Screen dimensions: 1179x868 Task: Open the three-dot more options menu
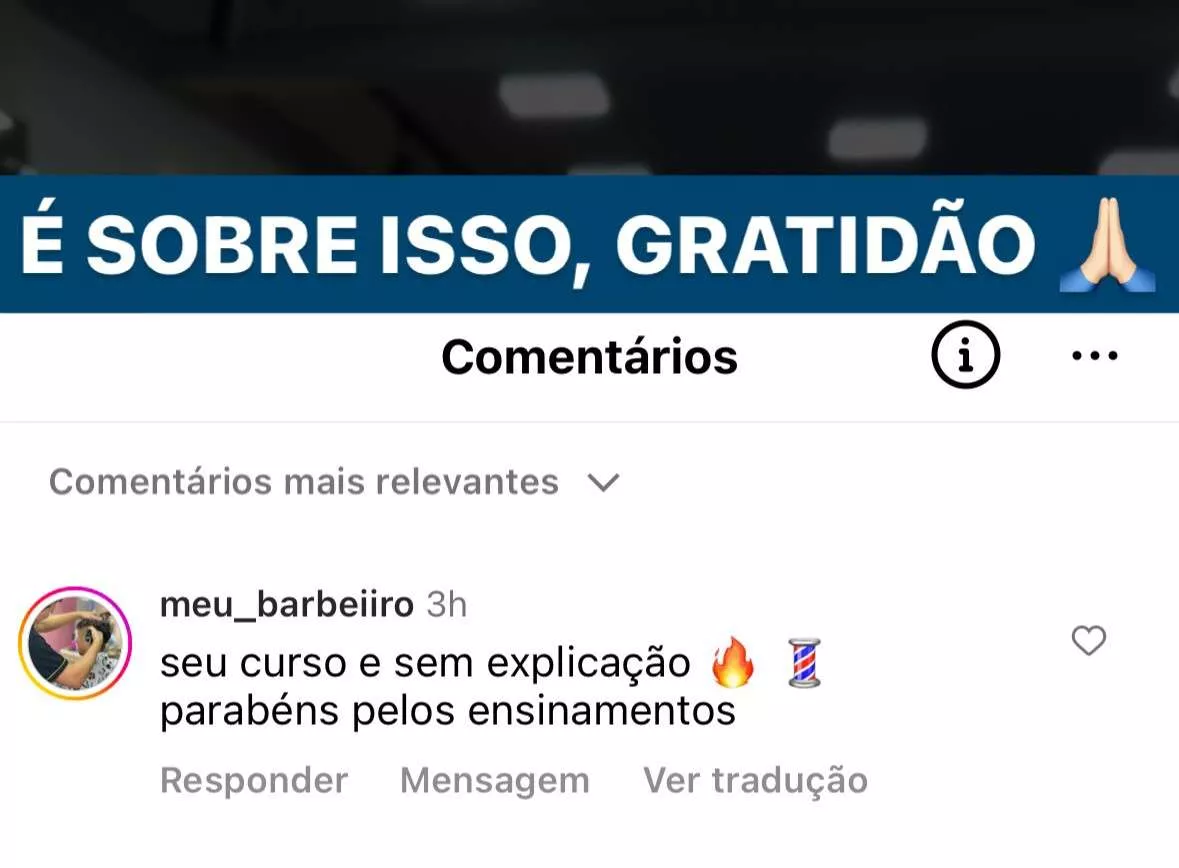1095,355
